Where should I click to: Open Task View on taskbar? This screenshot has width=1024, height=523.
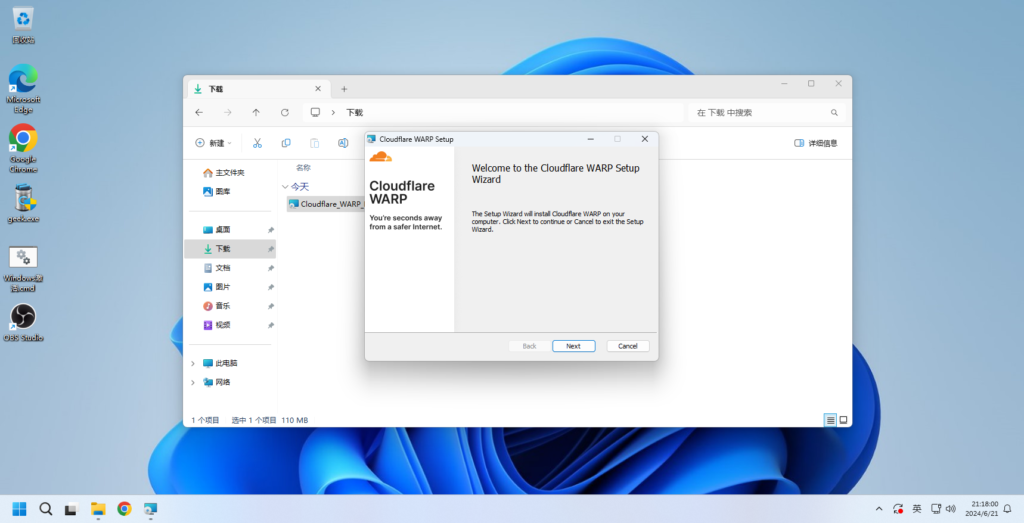tap(71, 509)
